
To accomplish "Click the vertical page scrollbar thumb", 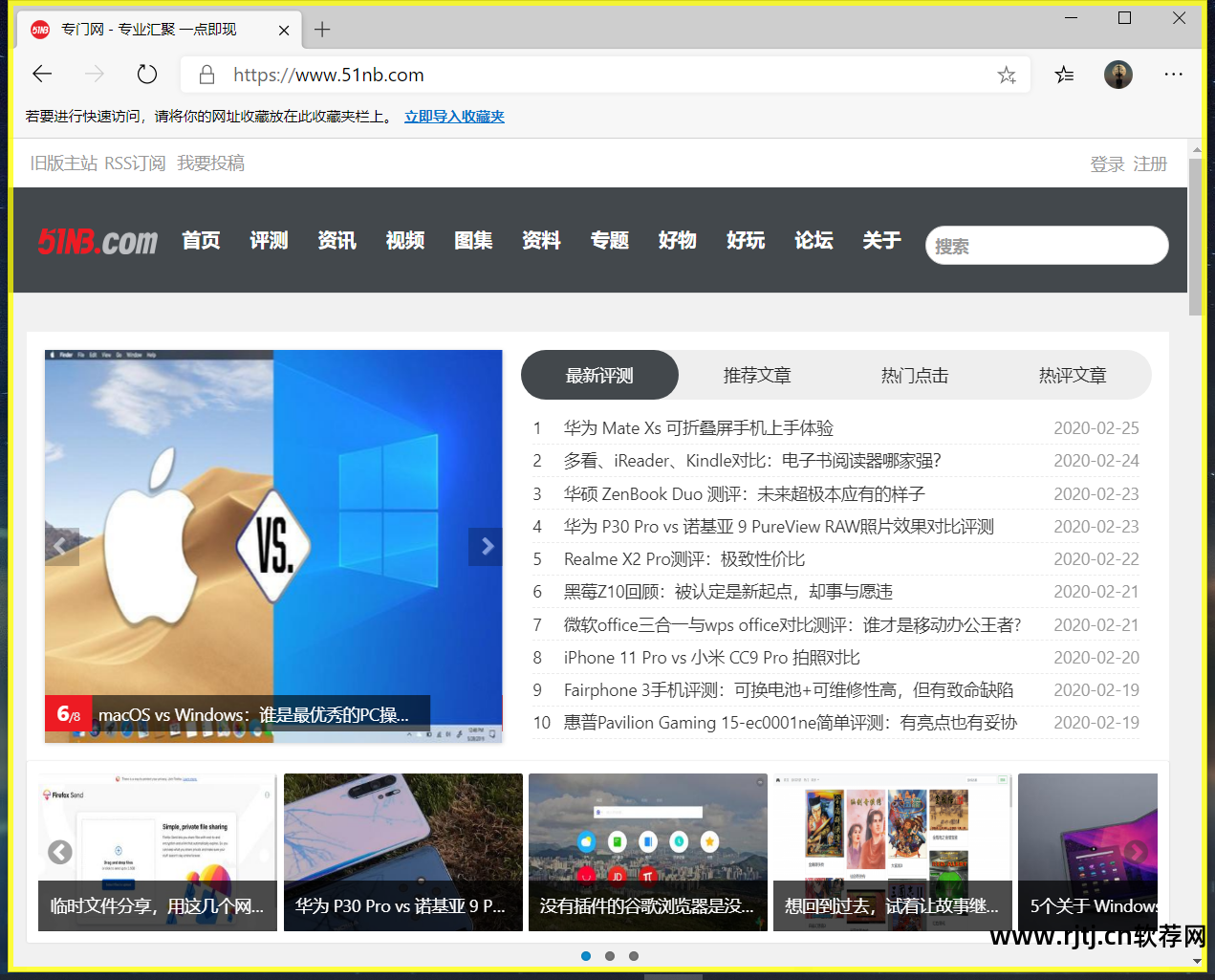I will click(x=1195, y=237).
